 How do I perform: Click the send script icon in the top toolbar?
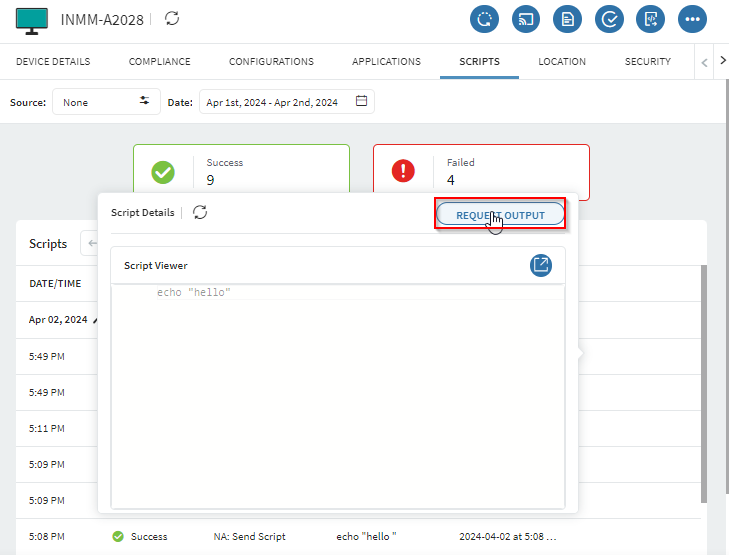pyautogui.click(x=651, y=19)
